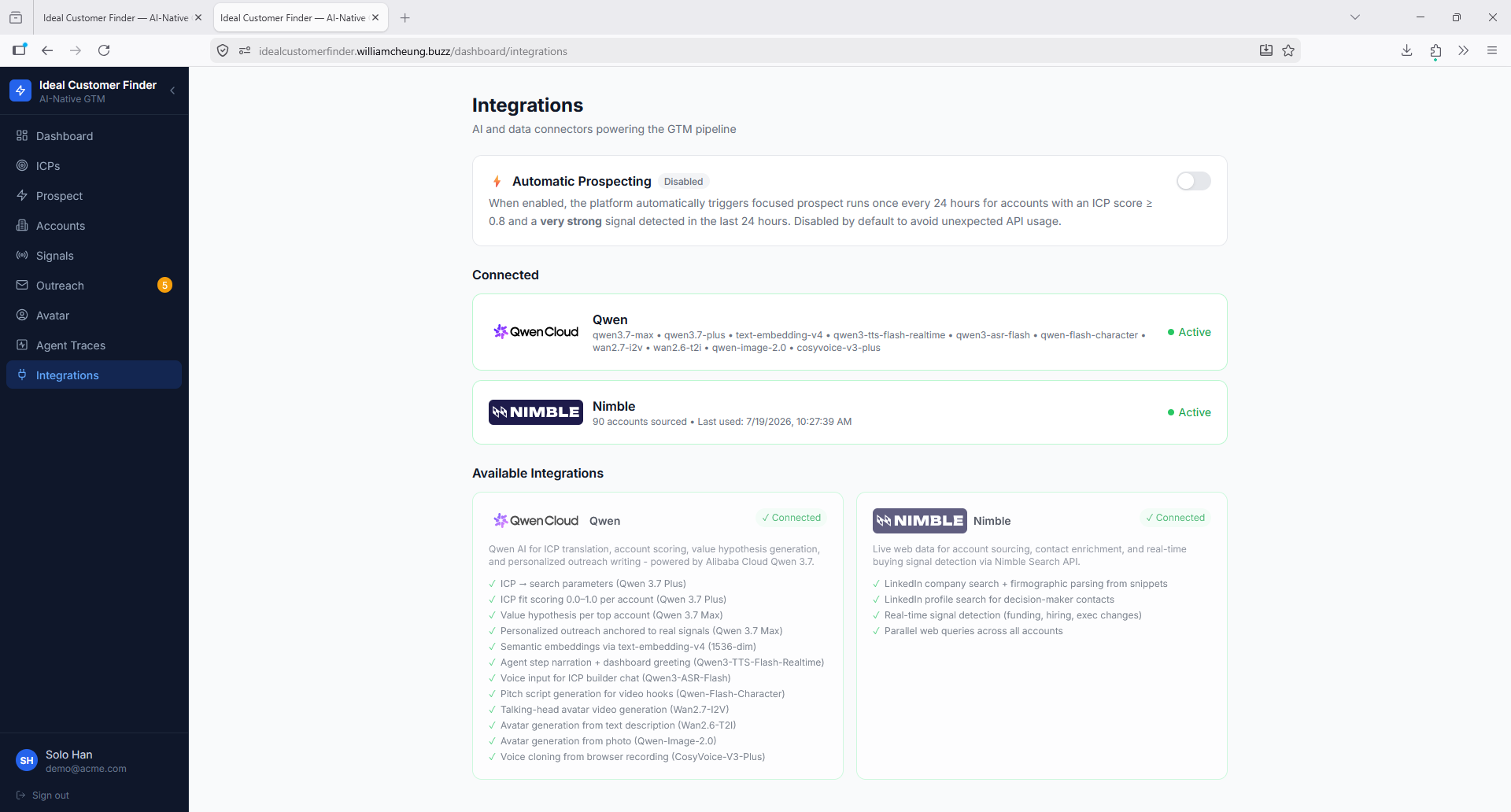The image size is (1511, 812).
Task: Enable the Automatic Prospecting toggle
Action: click(1193, 181)
